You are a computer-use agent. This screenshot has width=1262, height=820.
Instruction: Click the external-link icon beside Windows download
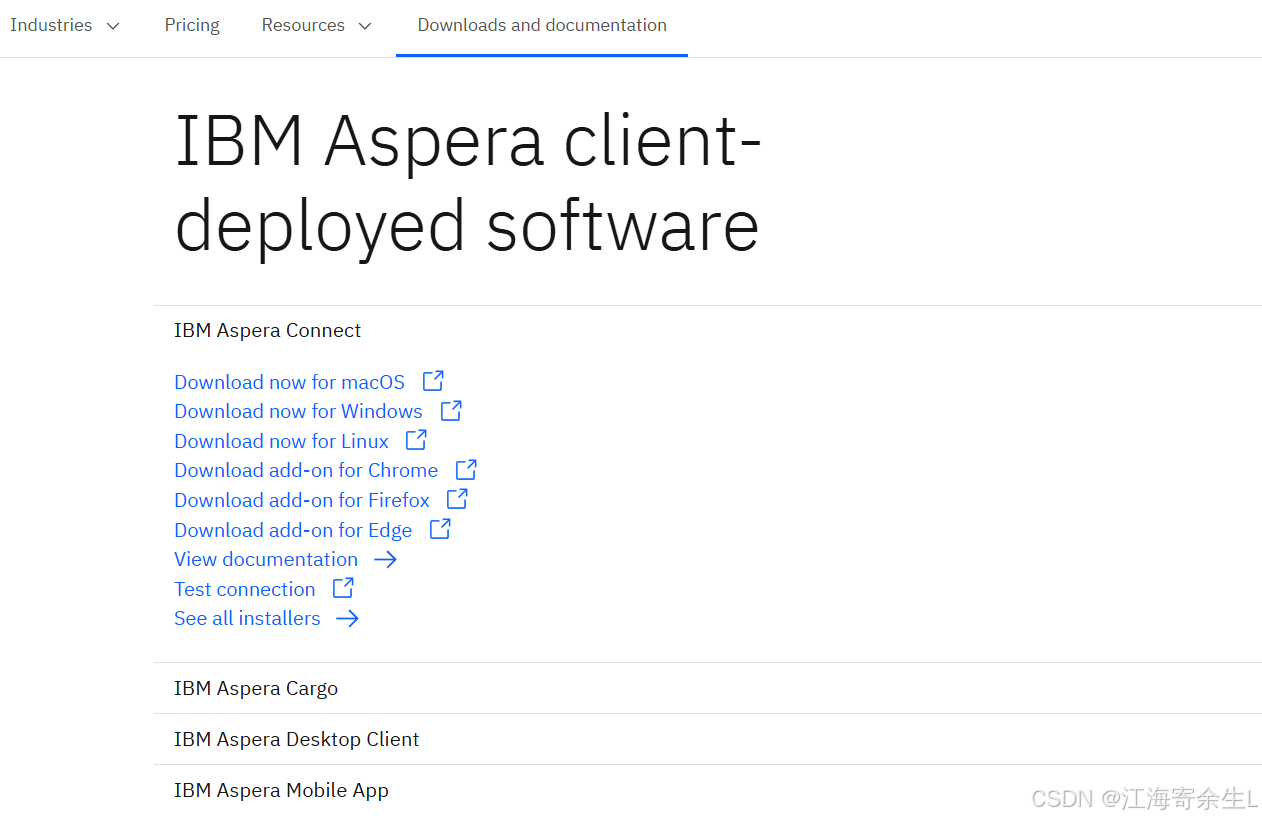tap(450, 410)
